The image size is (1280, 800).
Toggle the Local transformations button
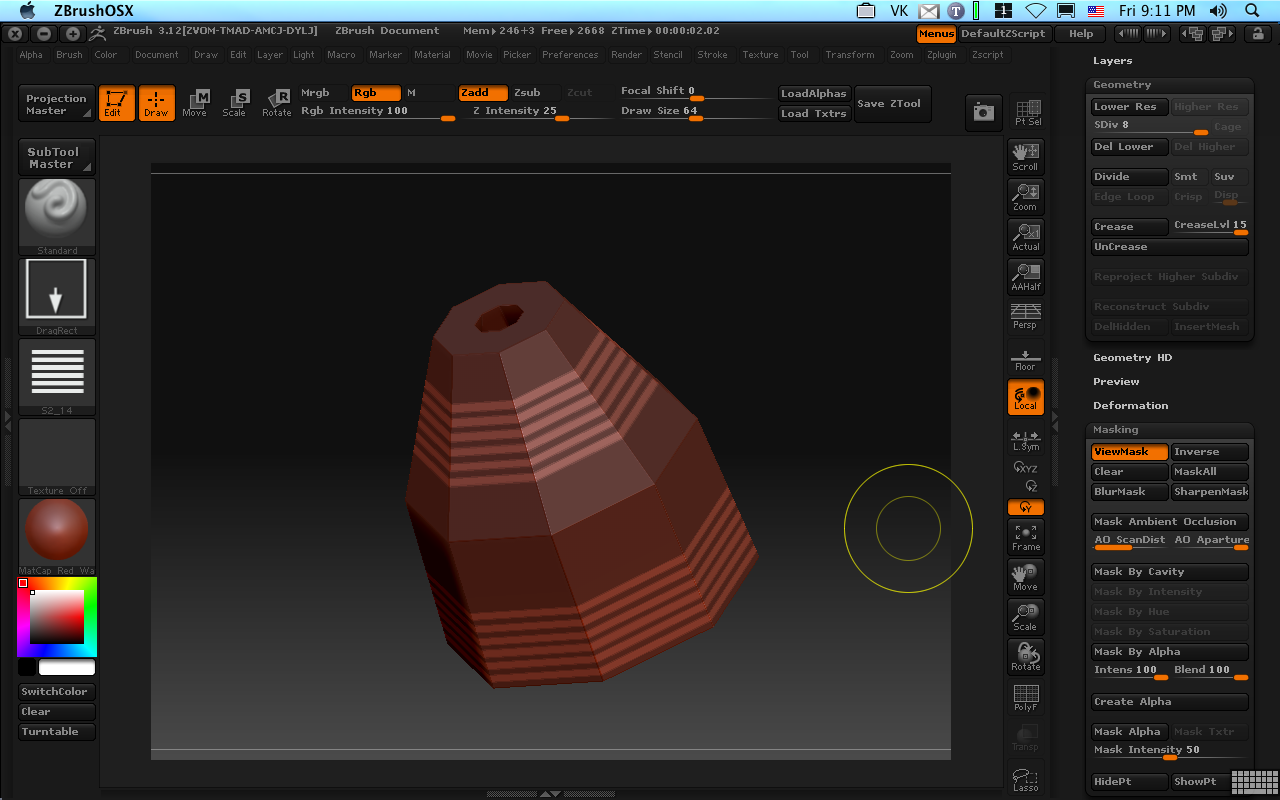(1025, 397)
